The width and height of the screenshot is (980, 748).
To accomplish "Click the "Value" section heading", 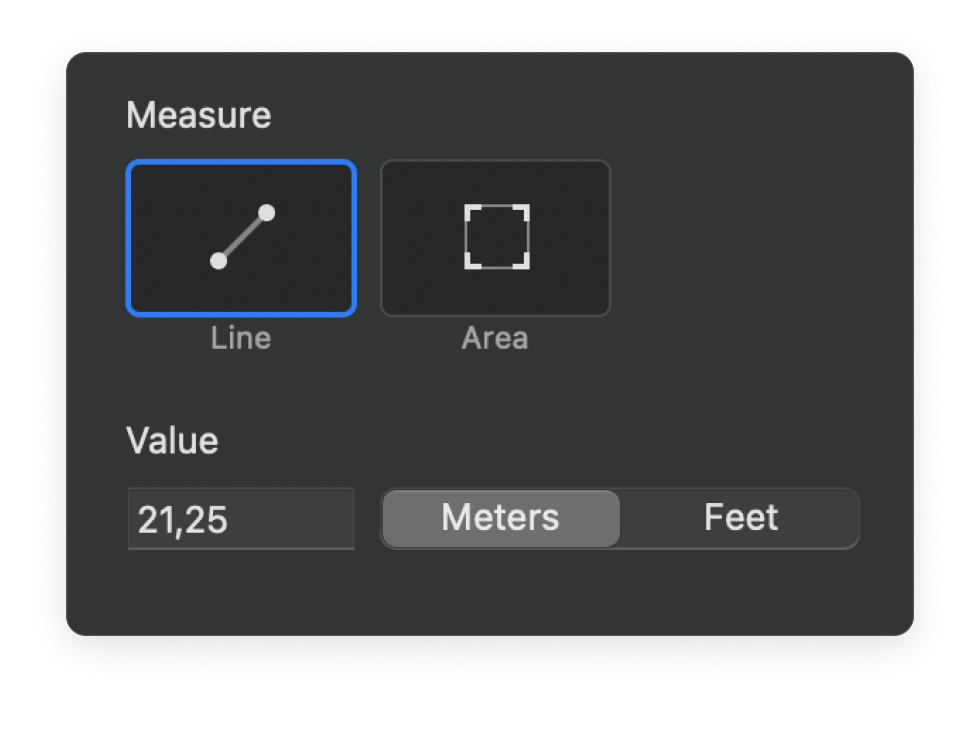I will tap(172, 440).
